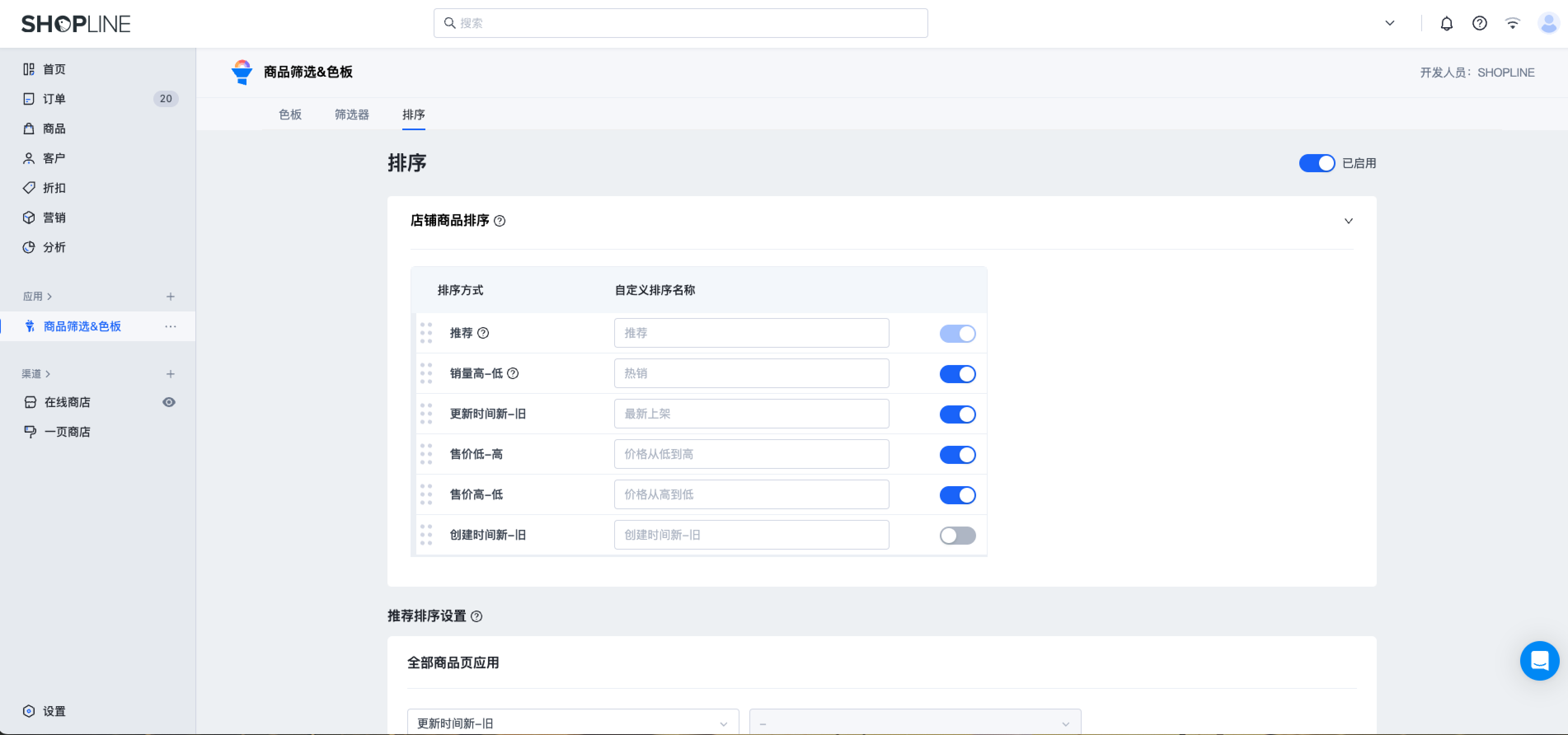The image size is (1568, 735).
Task: Open the 营销 (Marketing) section
Action: tap(54, 217)
